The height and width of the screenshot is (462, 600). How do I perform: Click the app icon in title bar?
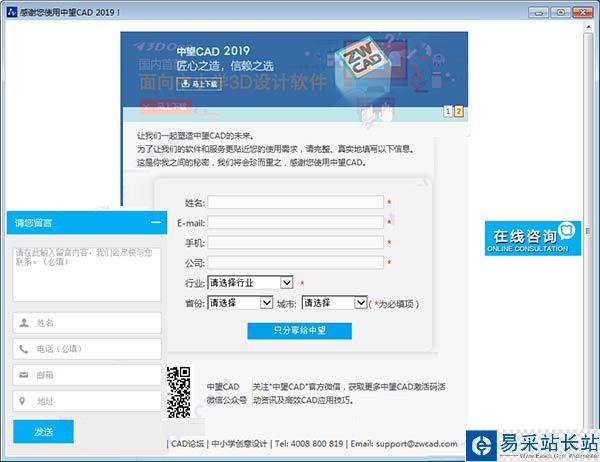tap(12, 12)
